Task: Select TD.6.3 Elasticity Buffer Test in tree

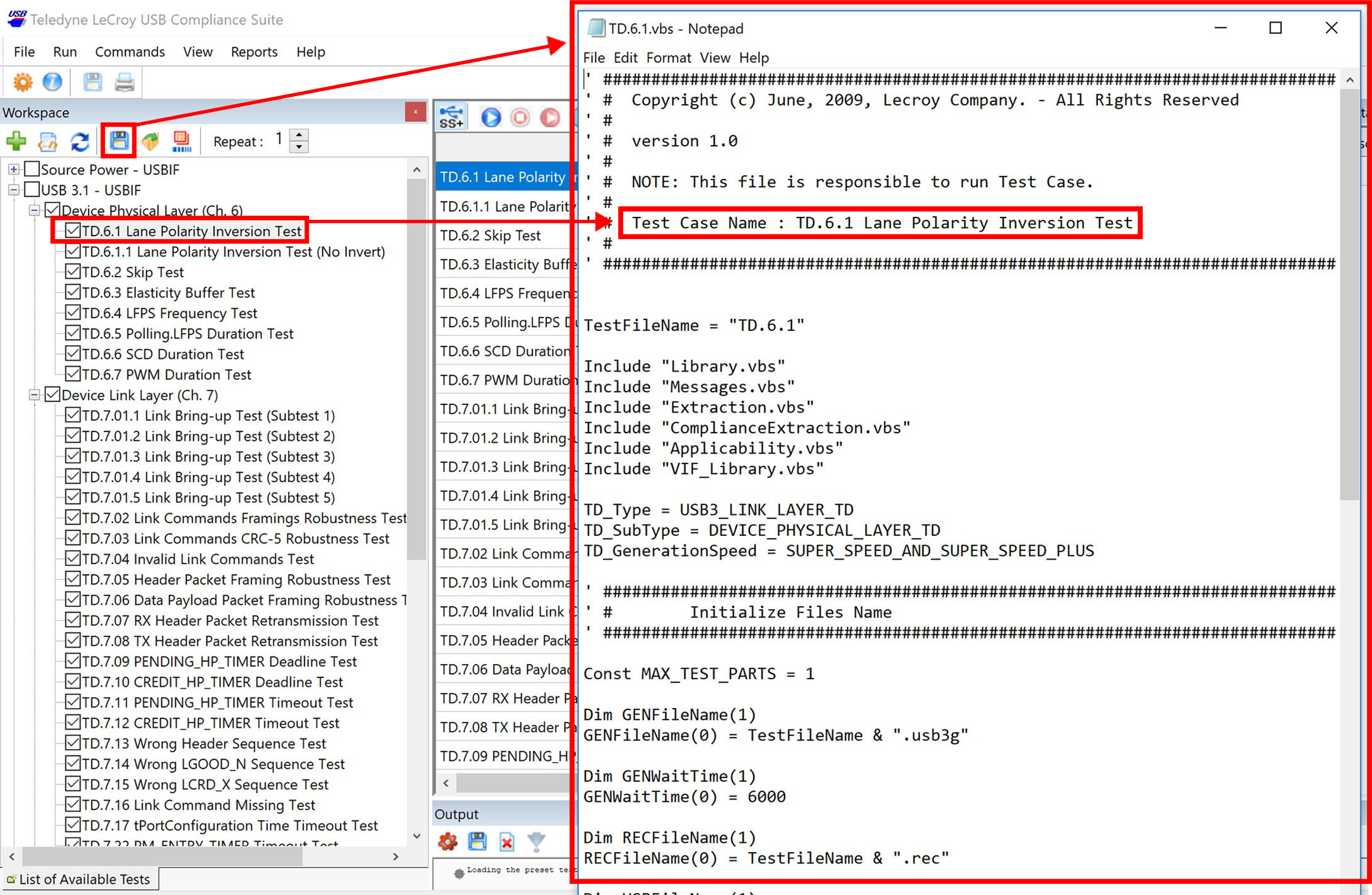Action: (168, 292)
